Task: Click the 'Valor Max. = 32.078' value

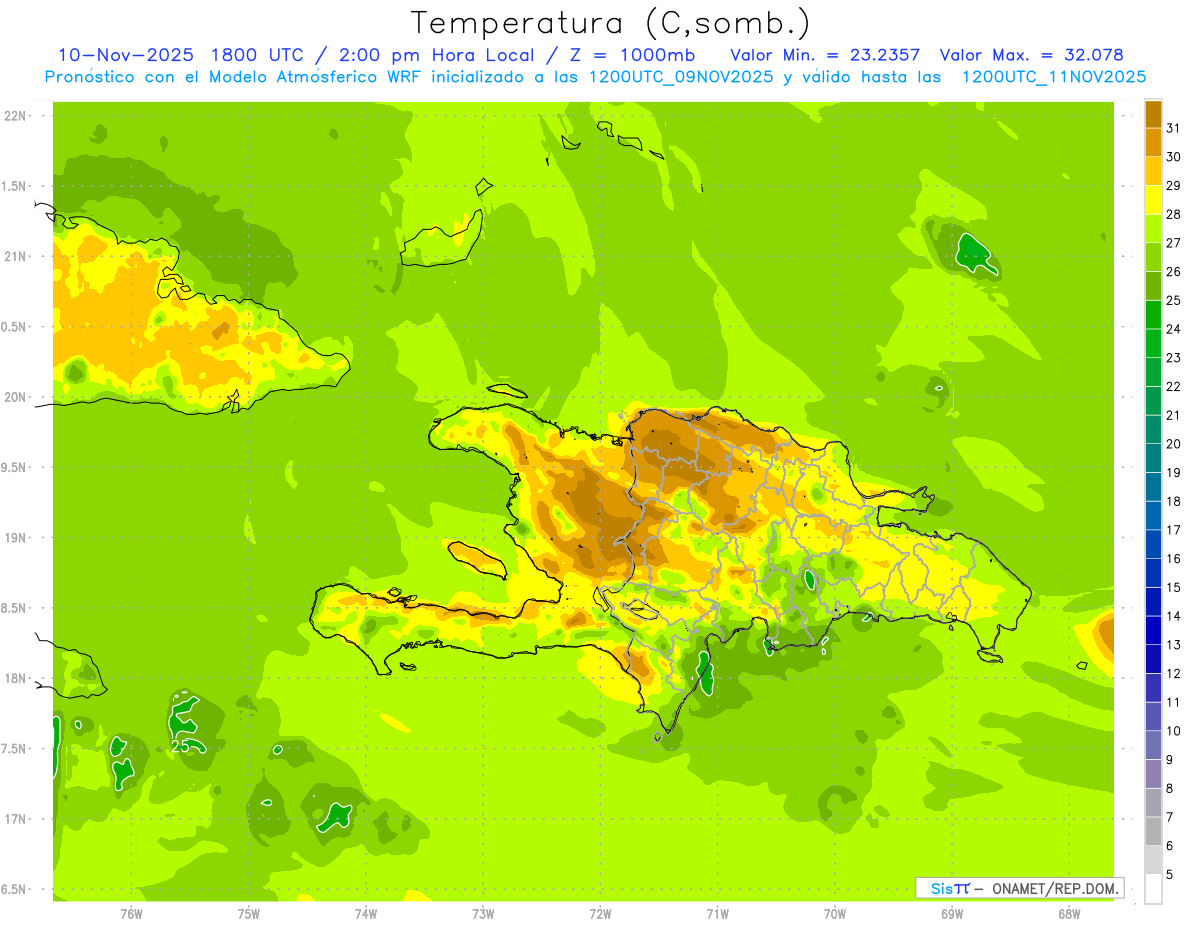Action: pyautogui.click(x=1032, y=55)
